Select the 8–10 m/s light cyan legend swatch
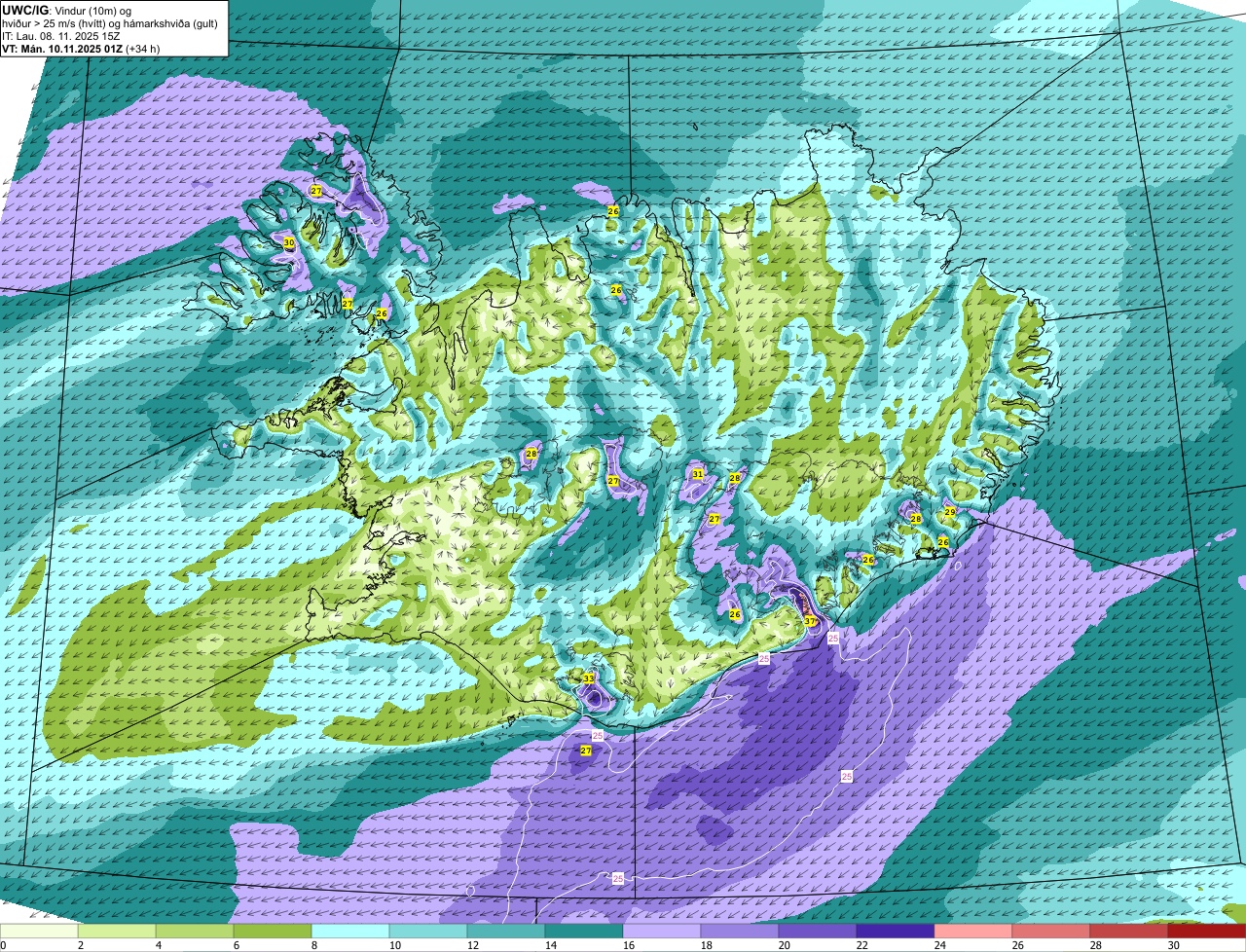 [x=350, y=931]
